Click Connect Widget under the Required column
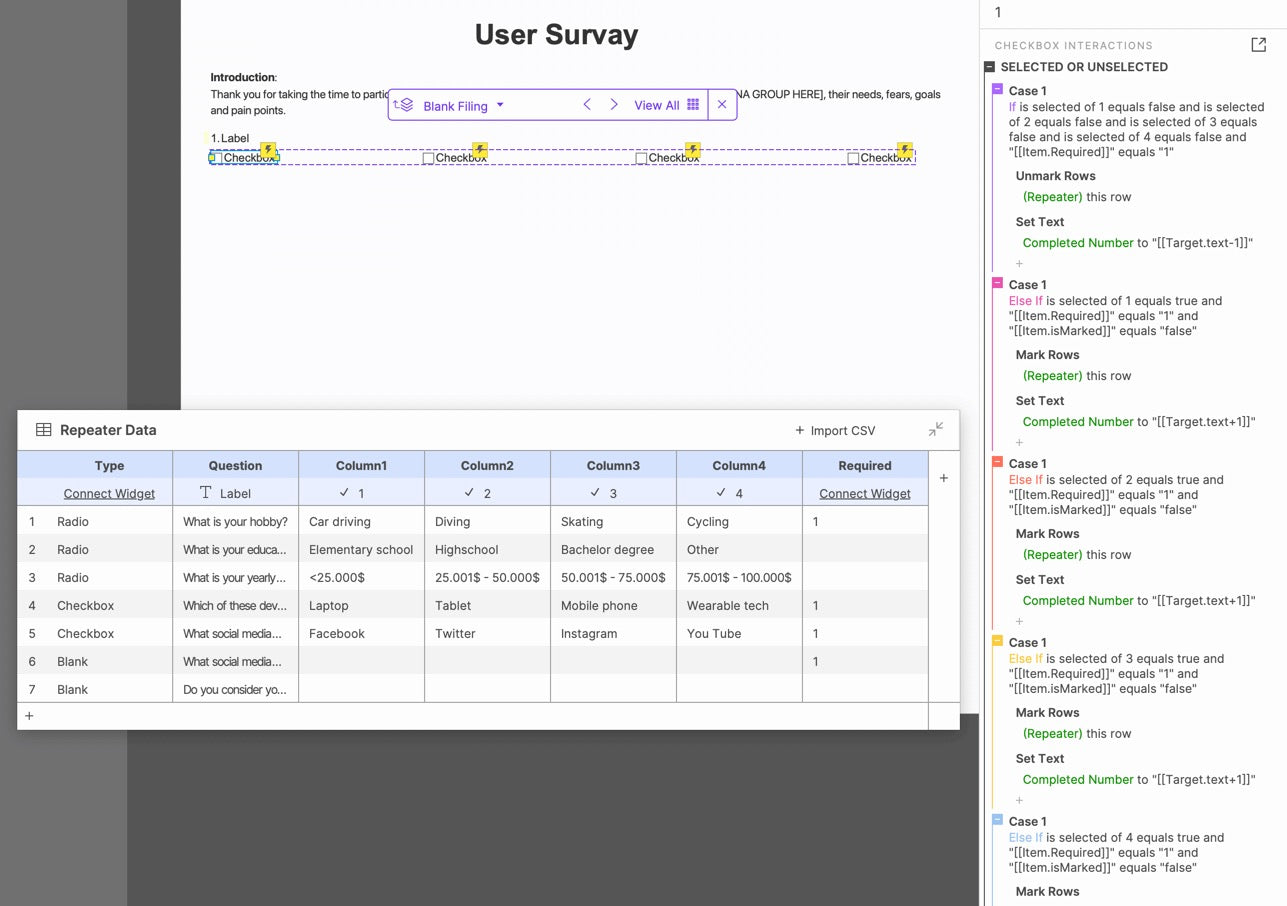 click(865, 493)
